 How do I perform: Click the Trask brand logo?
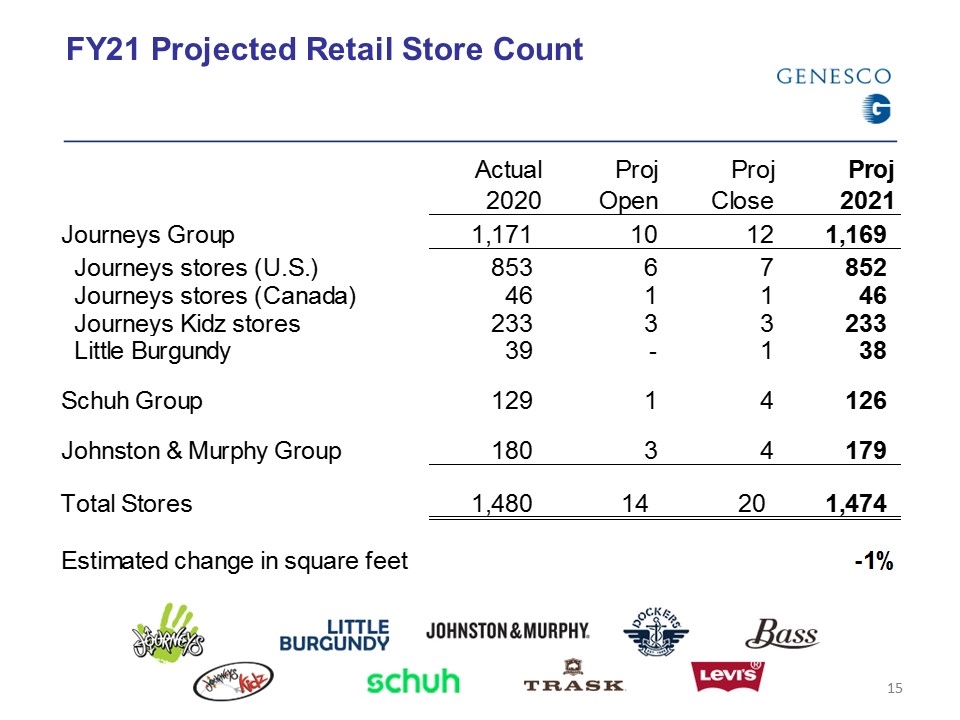click(574, 676)
